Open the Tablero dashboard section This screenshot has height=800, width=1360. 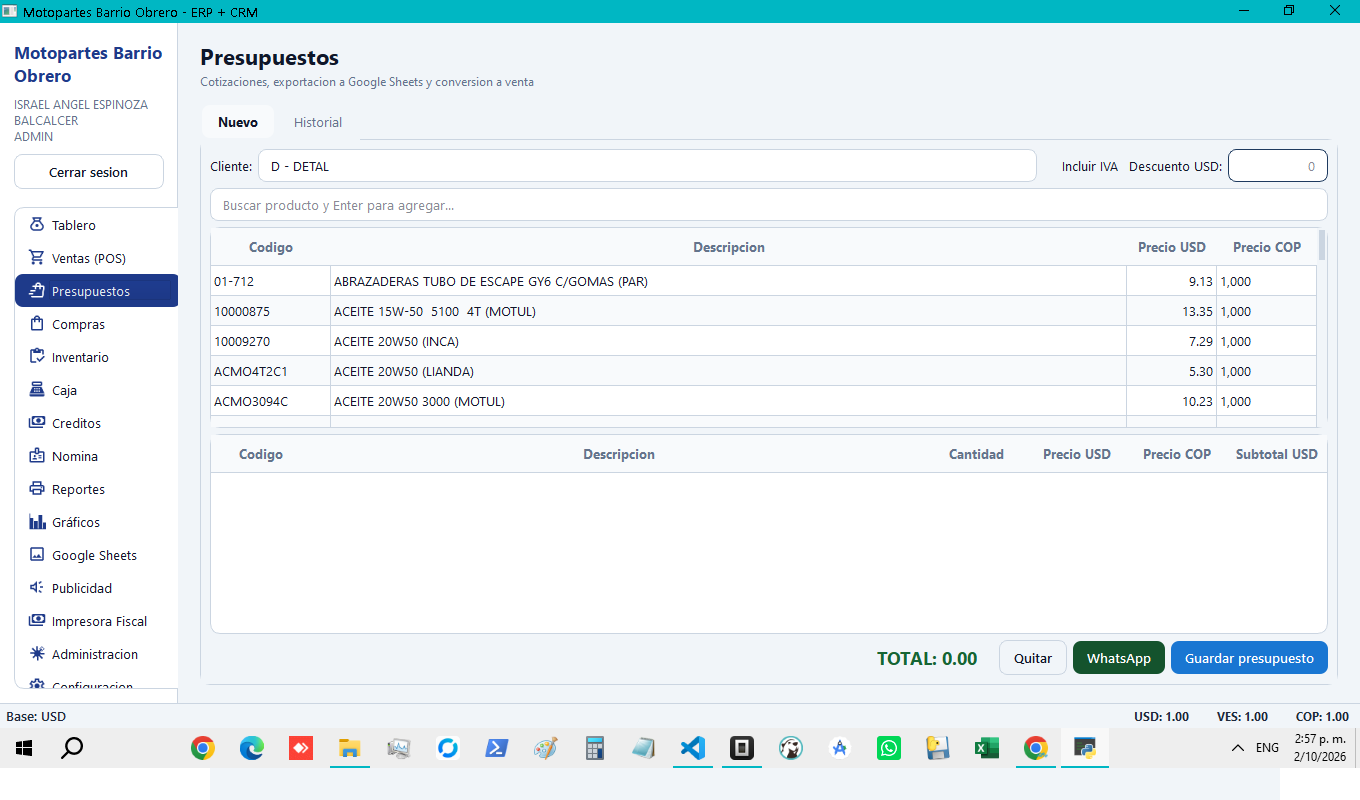(96, 225)
